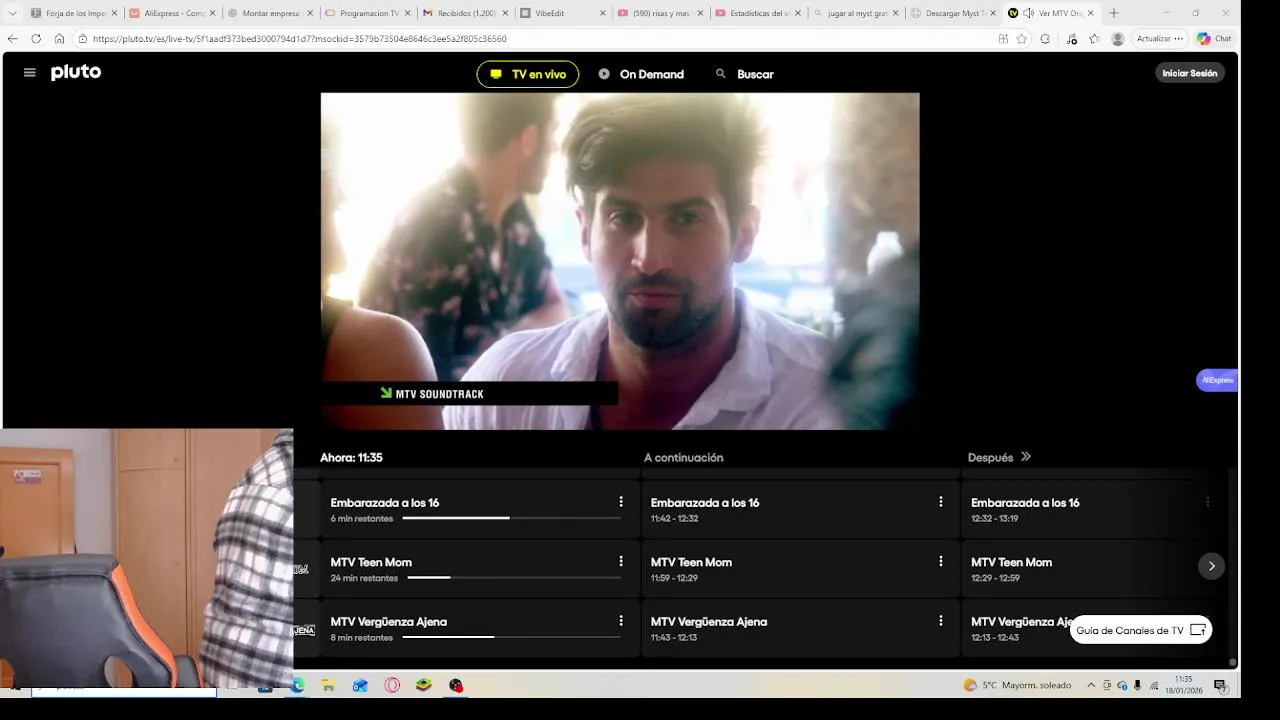Select MTV Teen Mom at 11:59 - 12:29
Image resolution: width=1280 pixels, height=720 pixels.
point(799,568)
